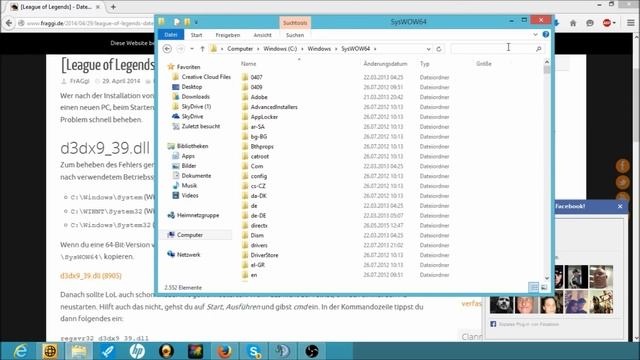This screenshot has height=360, width=640.
Task: Refresh the SysWOW64 folder view
Action: (439, 49)
